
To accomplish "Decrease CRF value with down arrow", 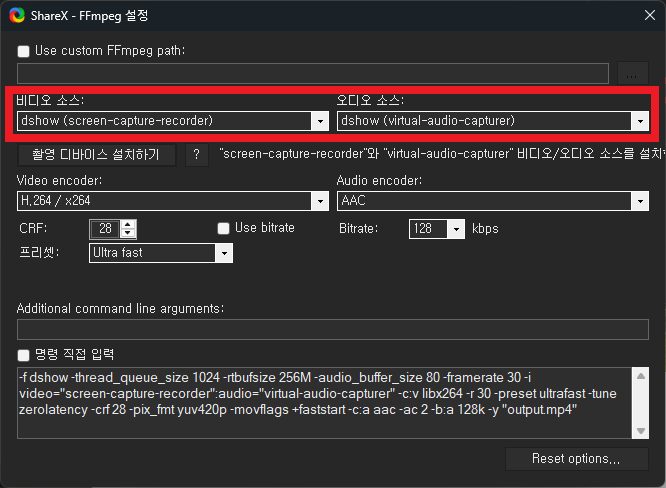I will (128, 233).
